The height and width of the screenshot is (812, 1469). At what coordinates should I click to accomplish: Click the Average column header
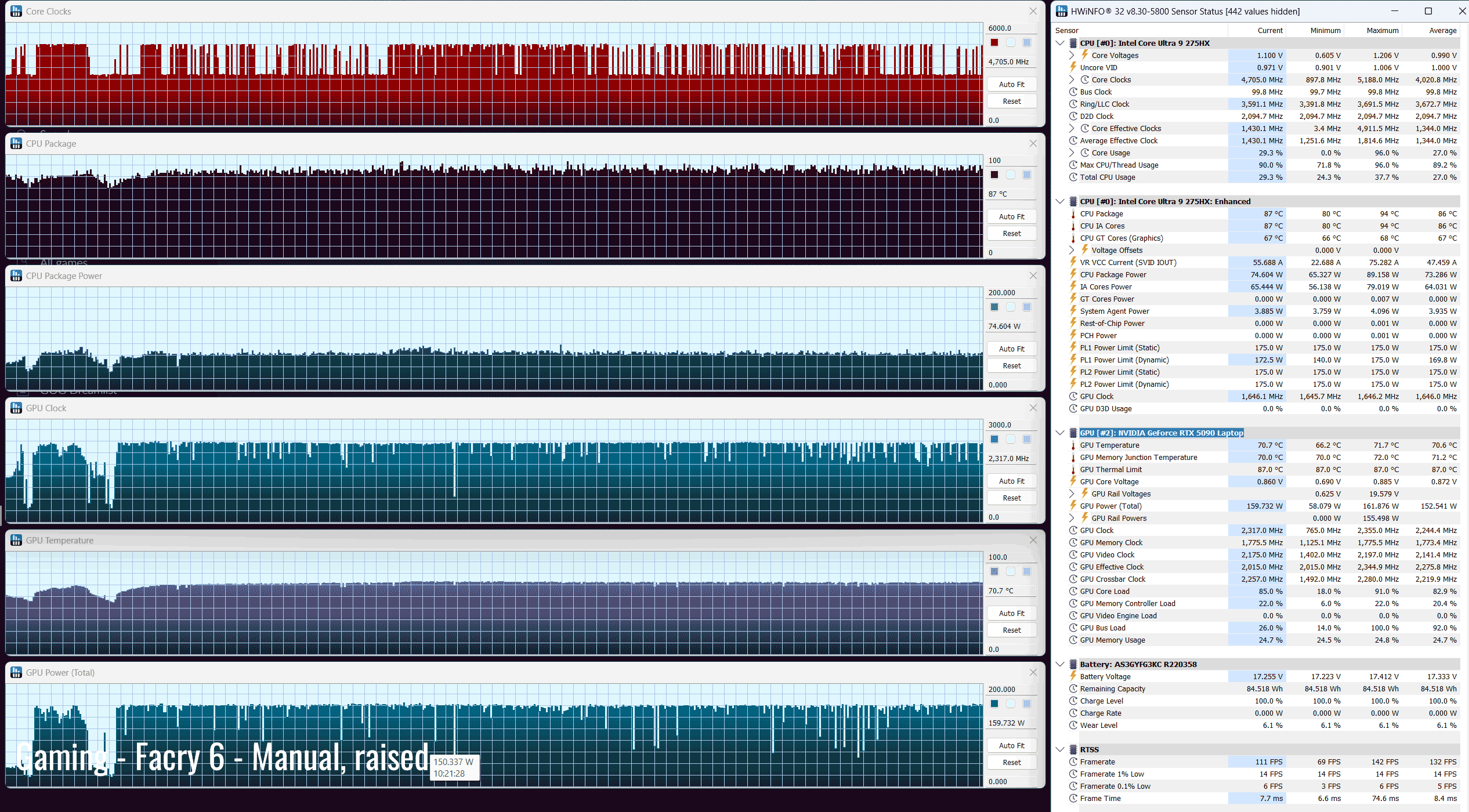point(1442,30)
